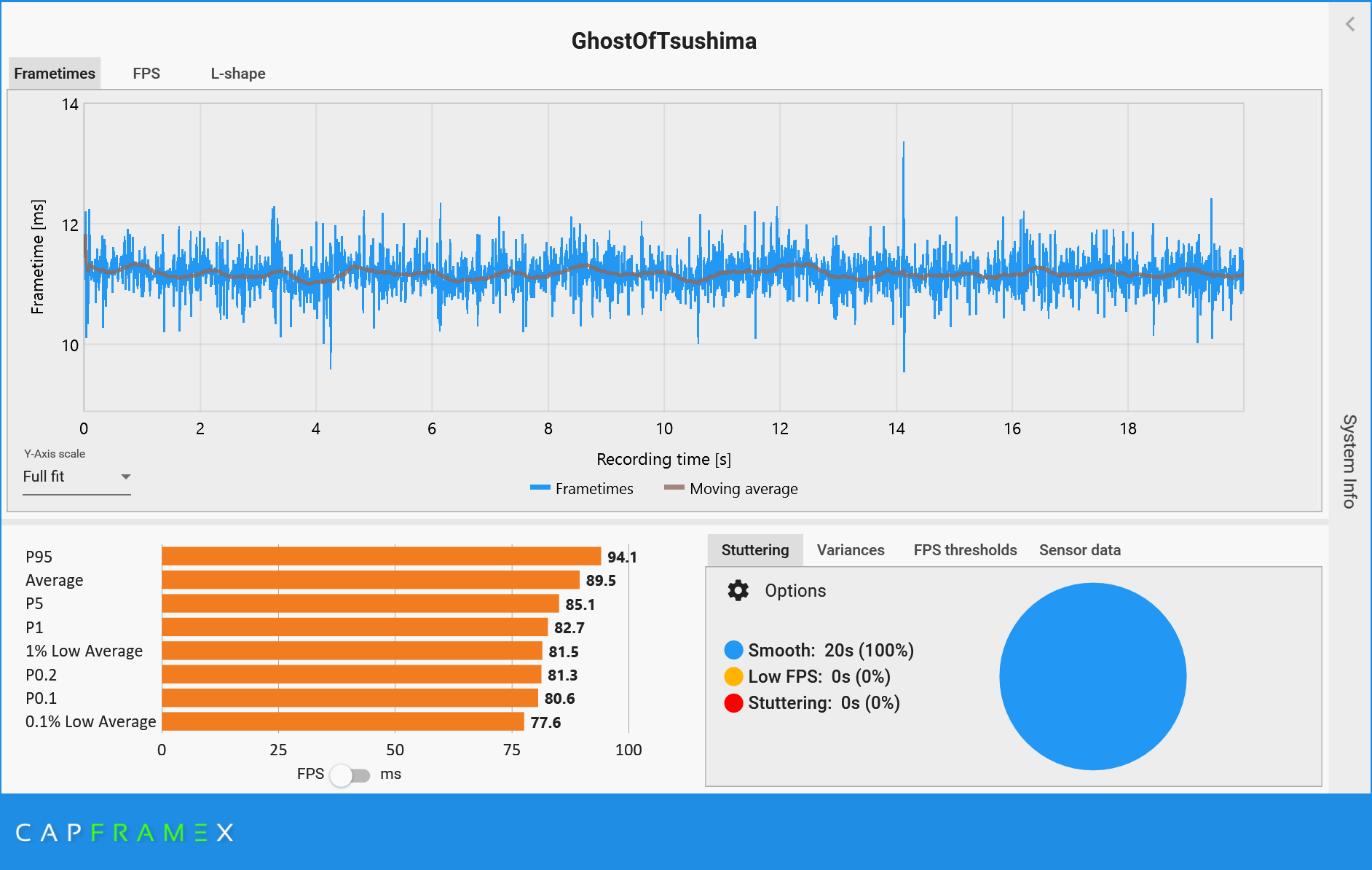
Task: Switch to the FPS tab
Action: (x=146, y=74)
